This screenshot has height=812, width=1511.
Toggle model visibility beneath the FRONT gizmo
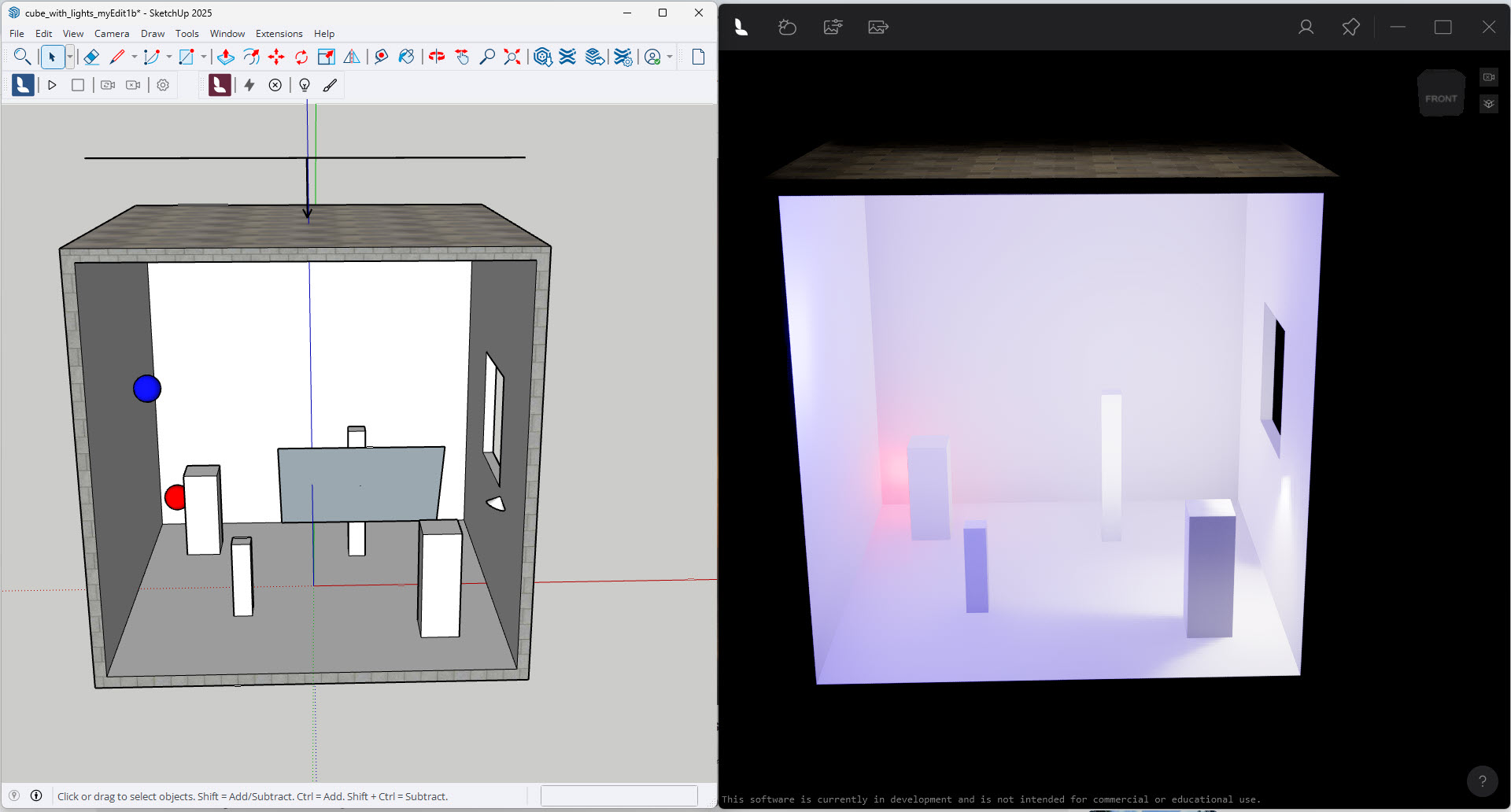pyautogui.click(x=1489, y=103)
